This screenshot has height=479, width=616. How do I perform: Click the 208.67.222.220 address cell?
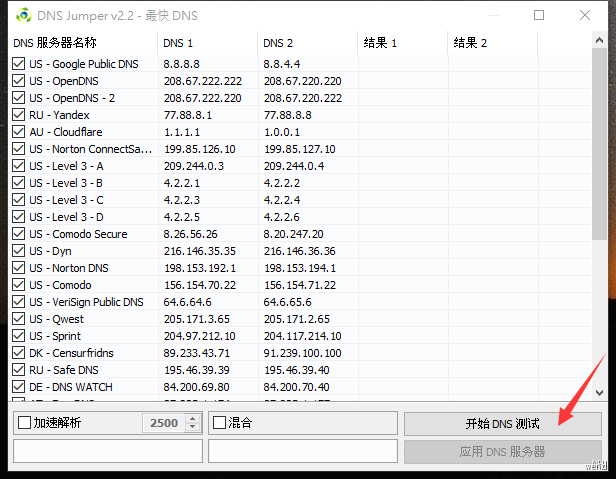coord(203,98)
